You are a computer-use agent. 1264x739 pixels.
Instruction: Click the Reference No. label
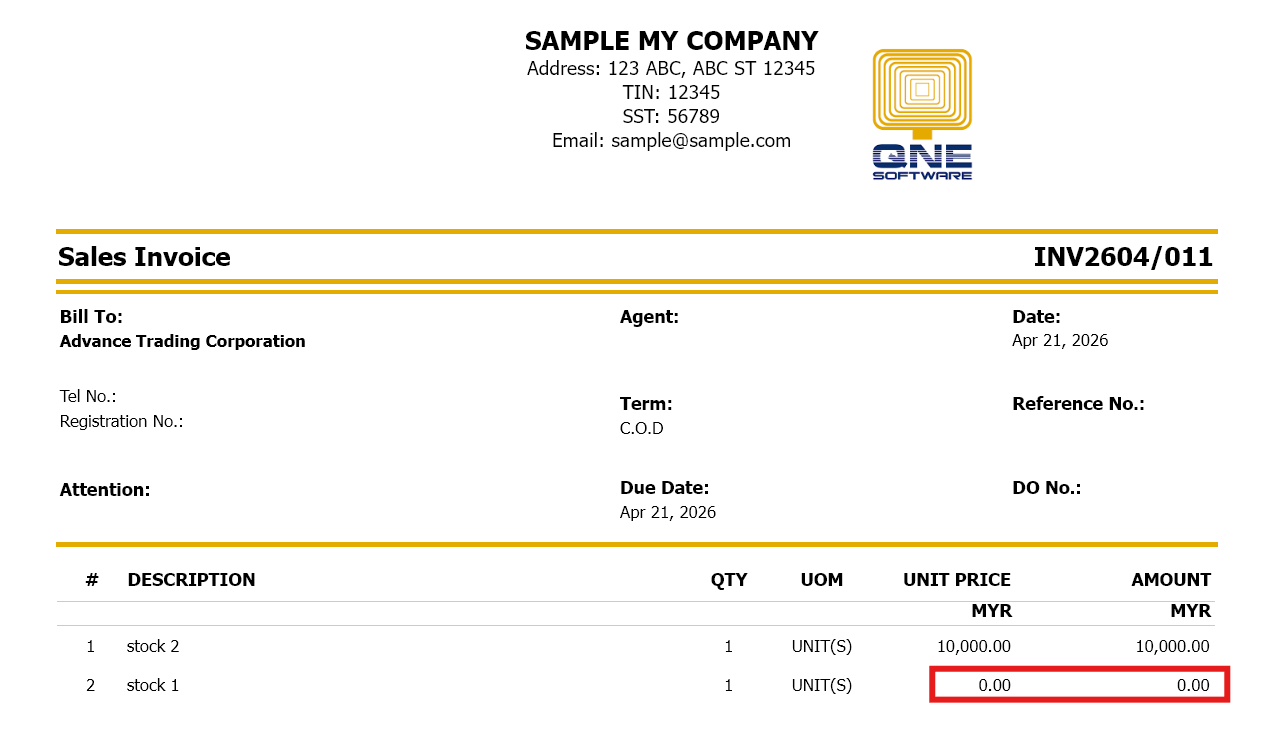click(x=1078, y=404)
